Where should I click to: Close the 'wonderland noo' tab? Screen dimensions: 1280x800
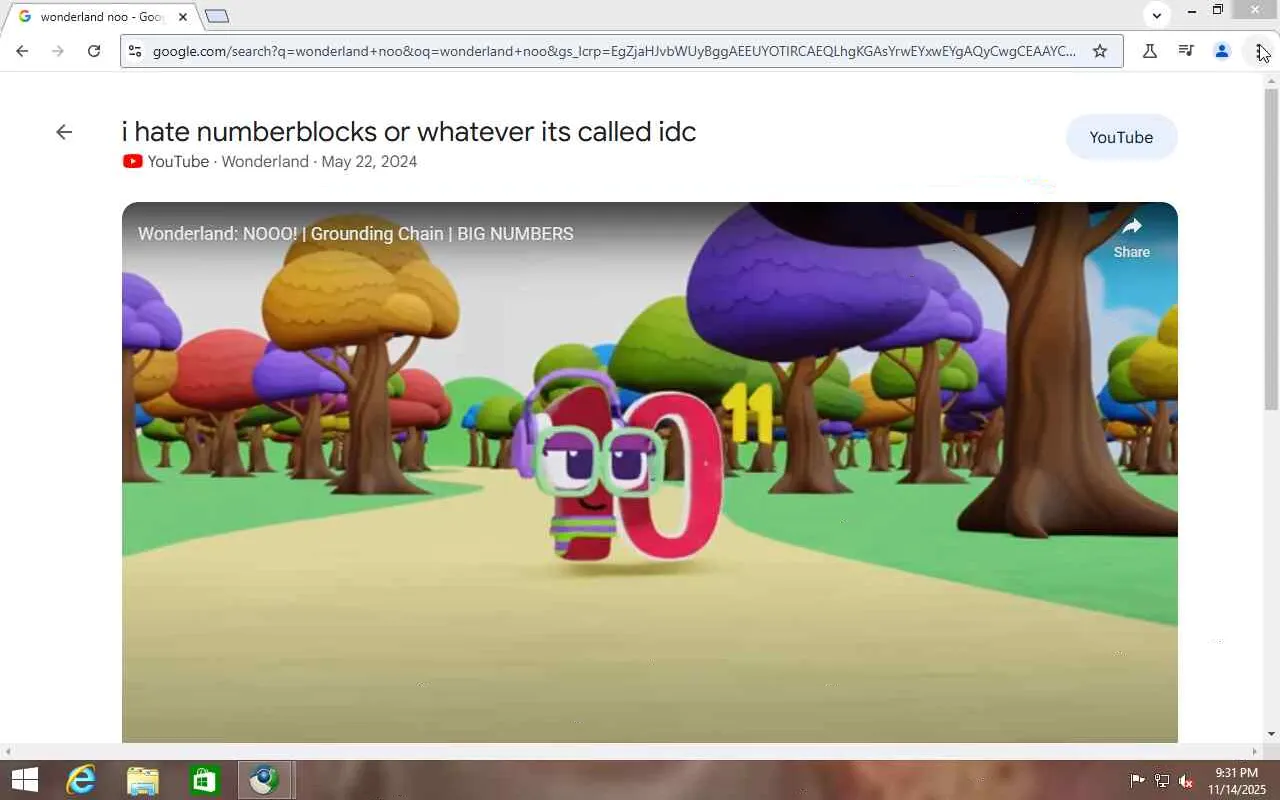pos(183,17)
